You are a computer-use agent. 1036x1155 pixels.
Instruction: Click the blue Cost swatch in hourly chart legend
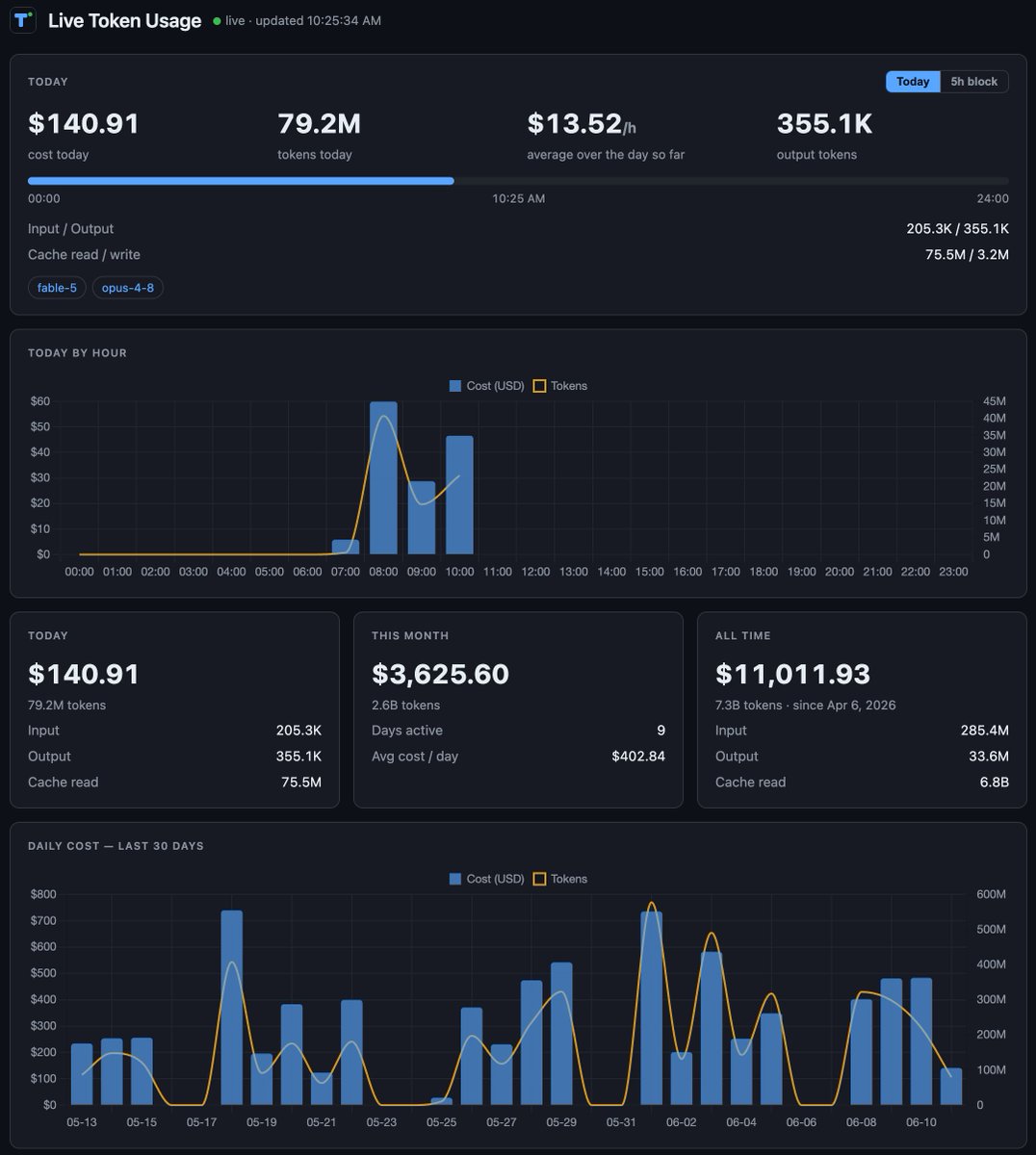[x=455, y=386]
